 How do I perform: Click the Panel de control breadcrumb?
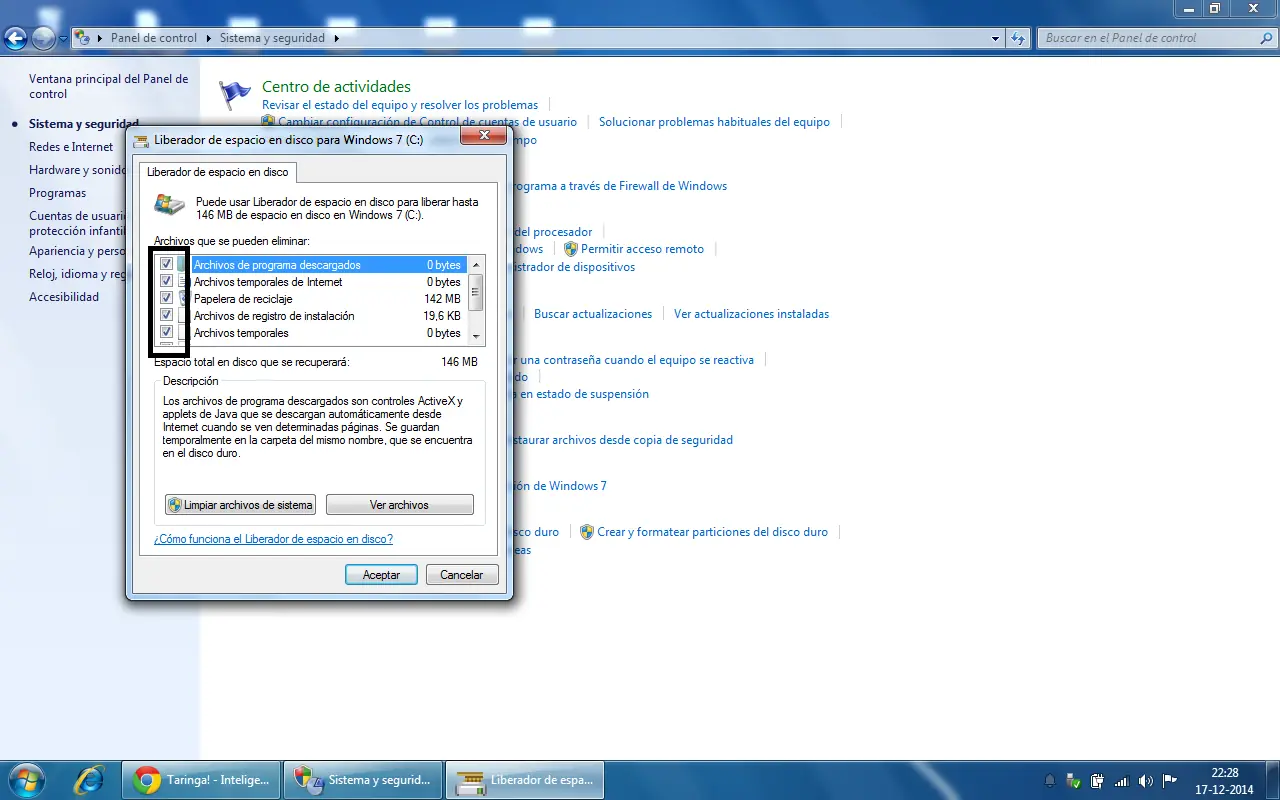coord(154,38)
